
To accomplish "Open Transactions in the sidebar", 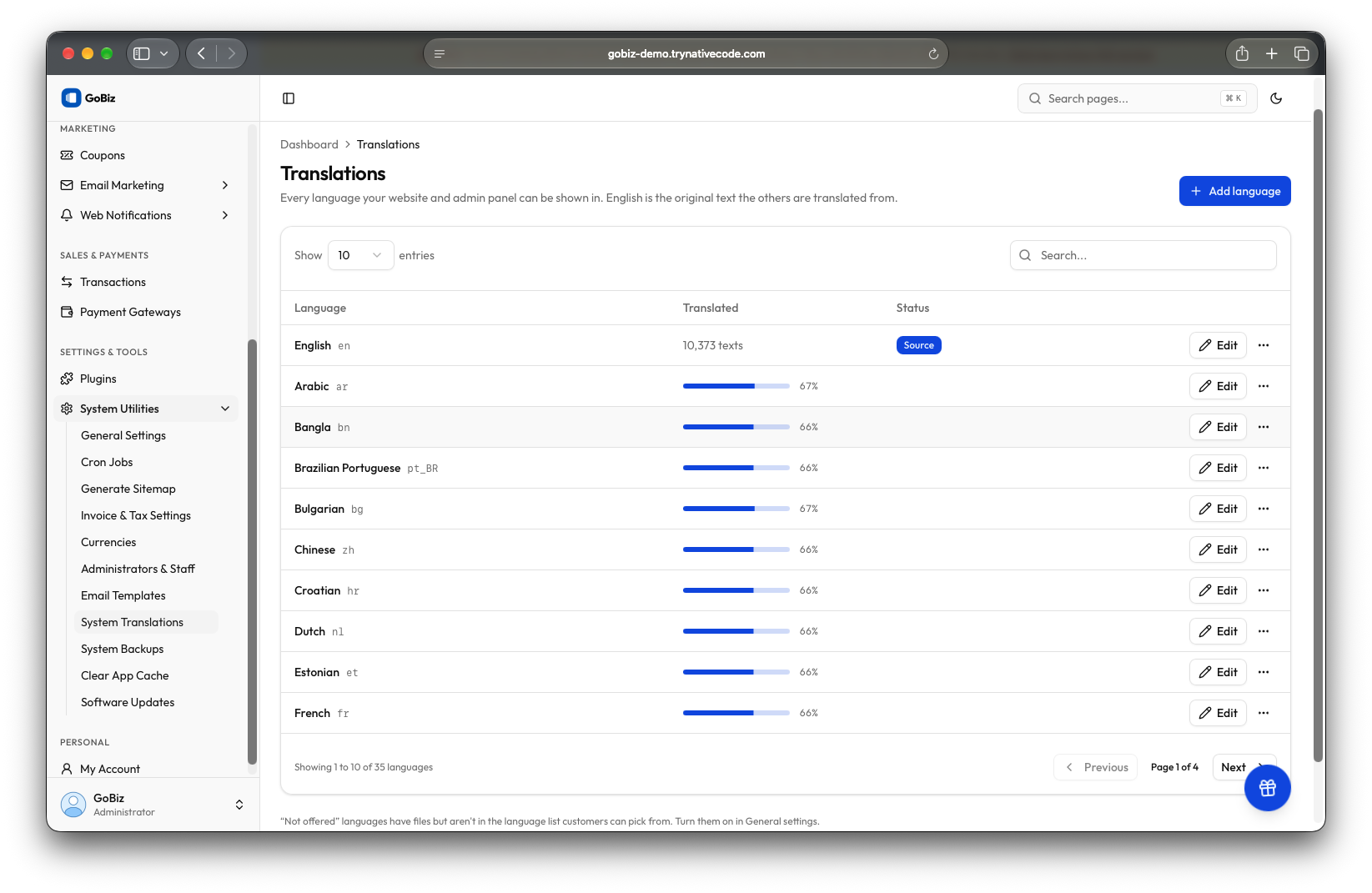I will pos(146,282).
